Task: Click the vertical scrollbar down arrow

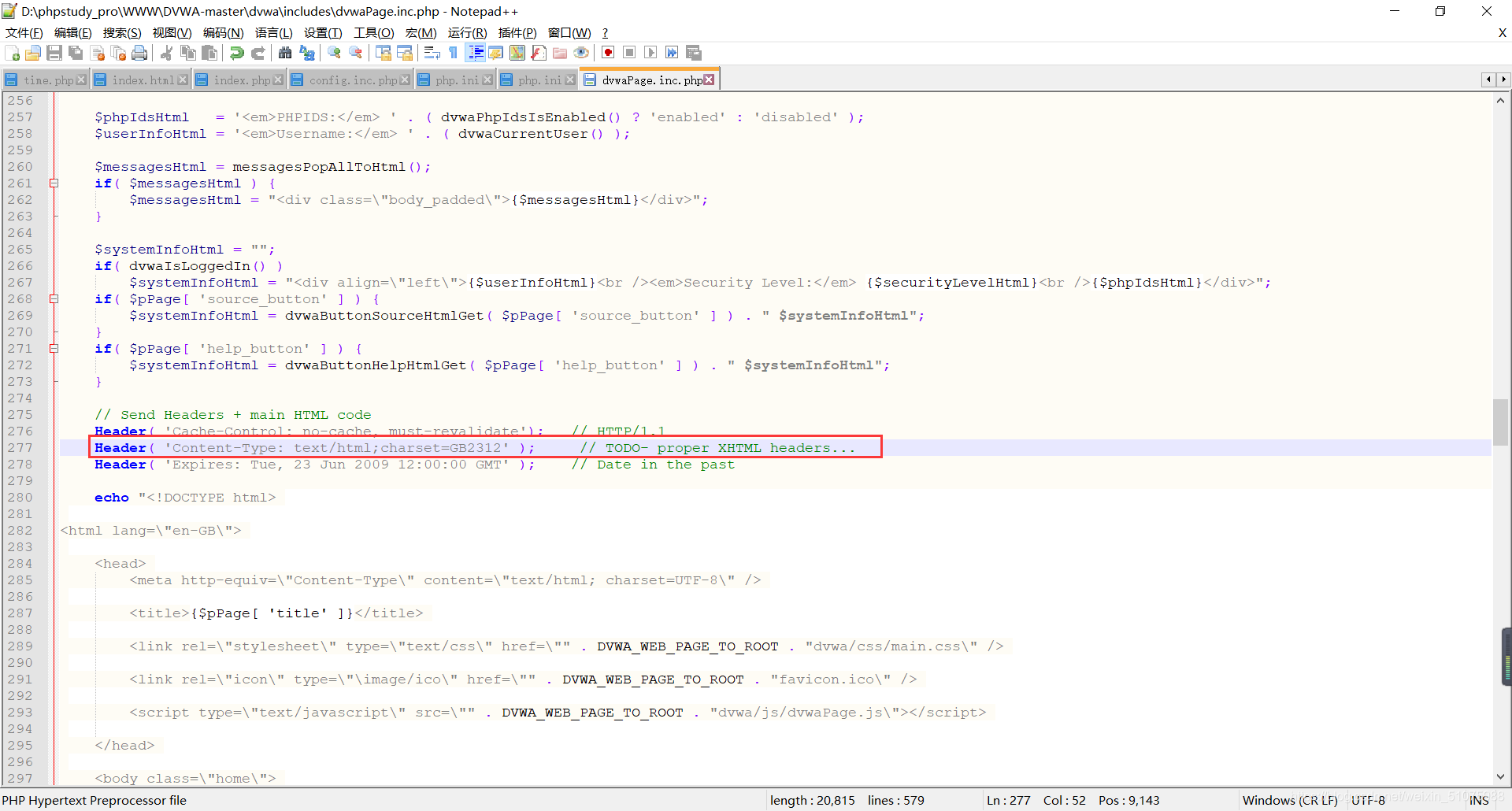Action: 1500,777
